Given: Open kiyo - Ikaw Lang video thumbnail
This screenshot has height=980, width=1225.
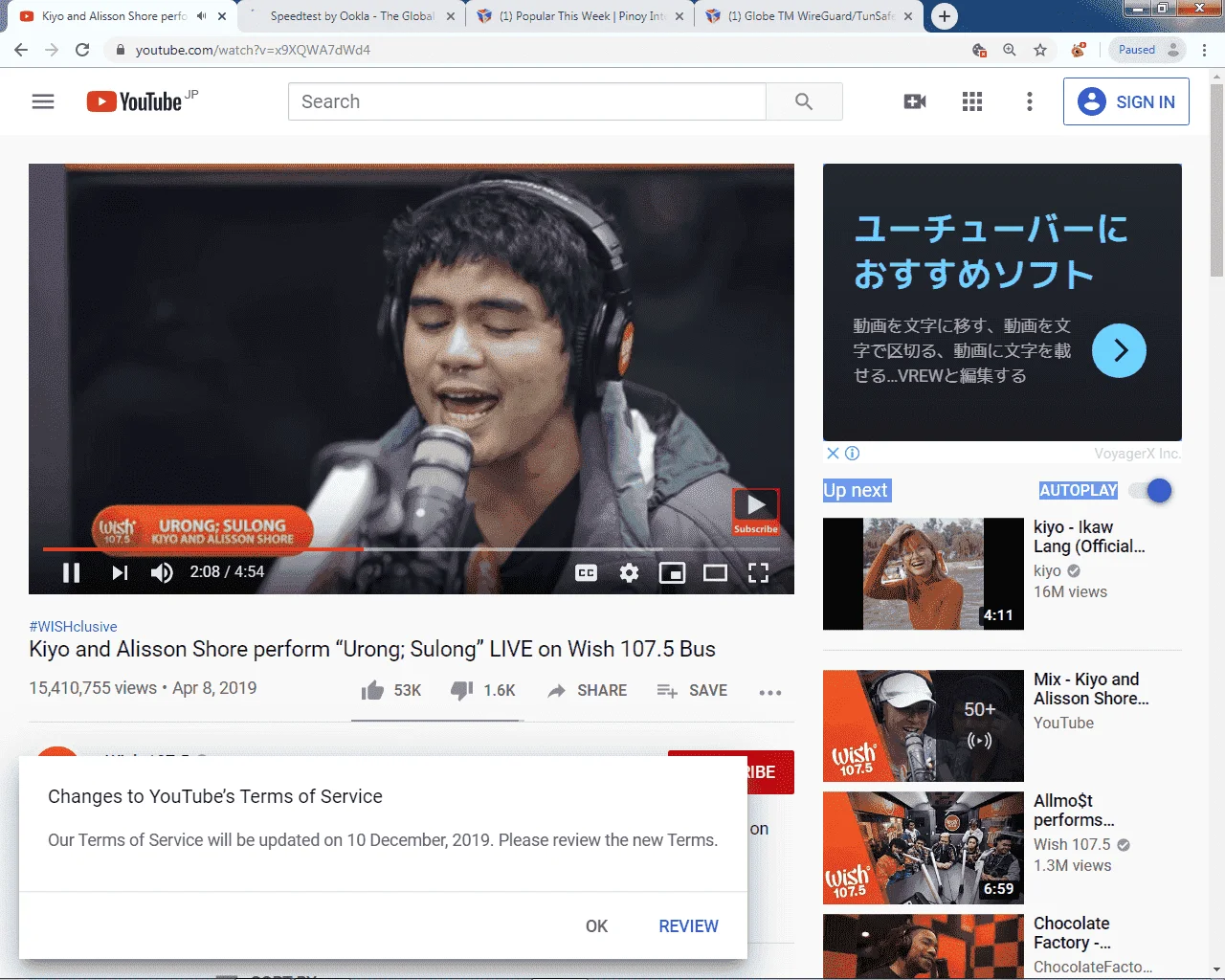Looking at the screenshot, I should tap(924, 574).
